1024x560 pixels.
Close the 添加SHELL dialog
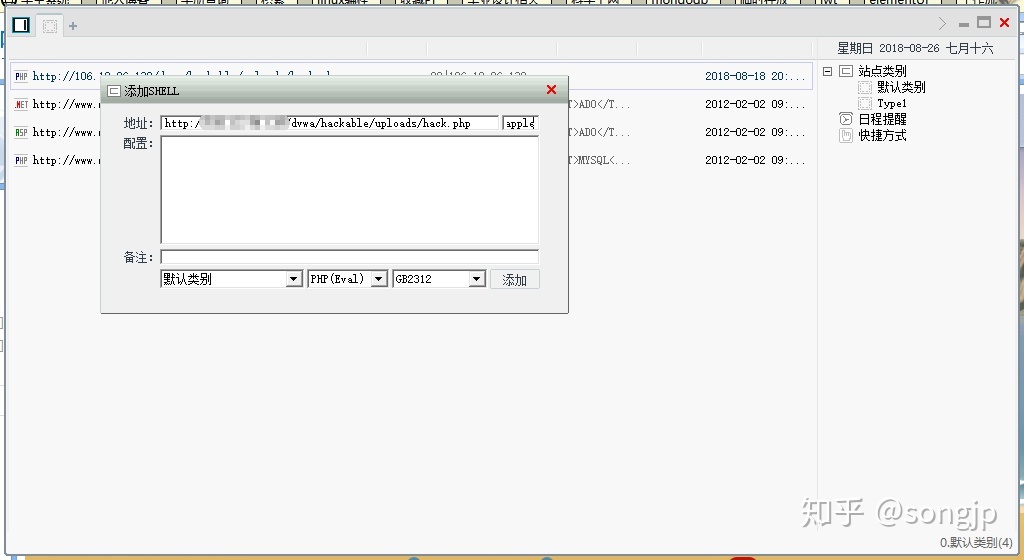(551, 90)
